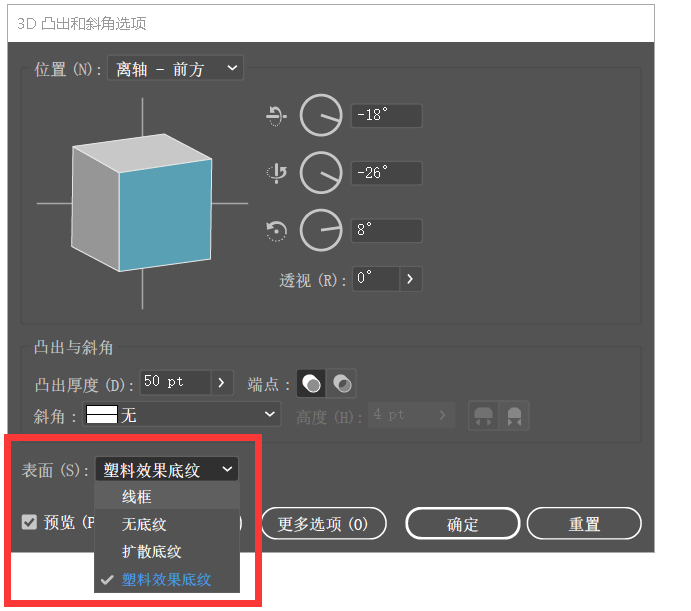The width and height of the screenshot is (691, 611).
Task: Click the 3D cube rotation preview
Action: pos(142,203)
